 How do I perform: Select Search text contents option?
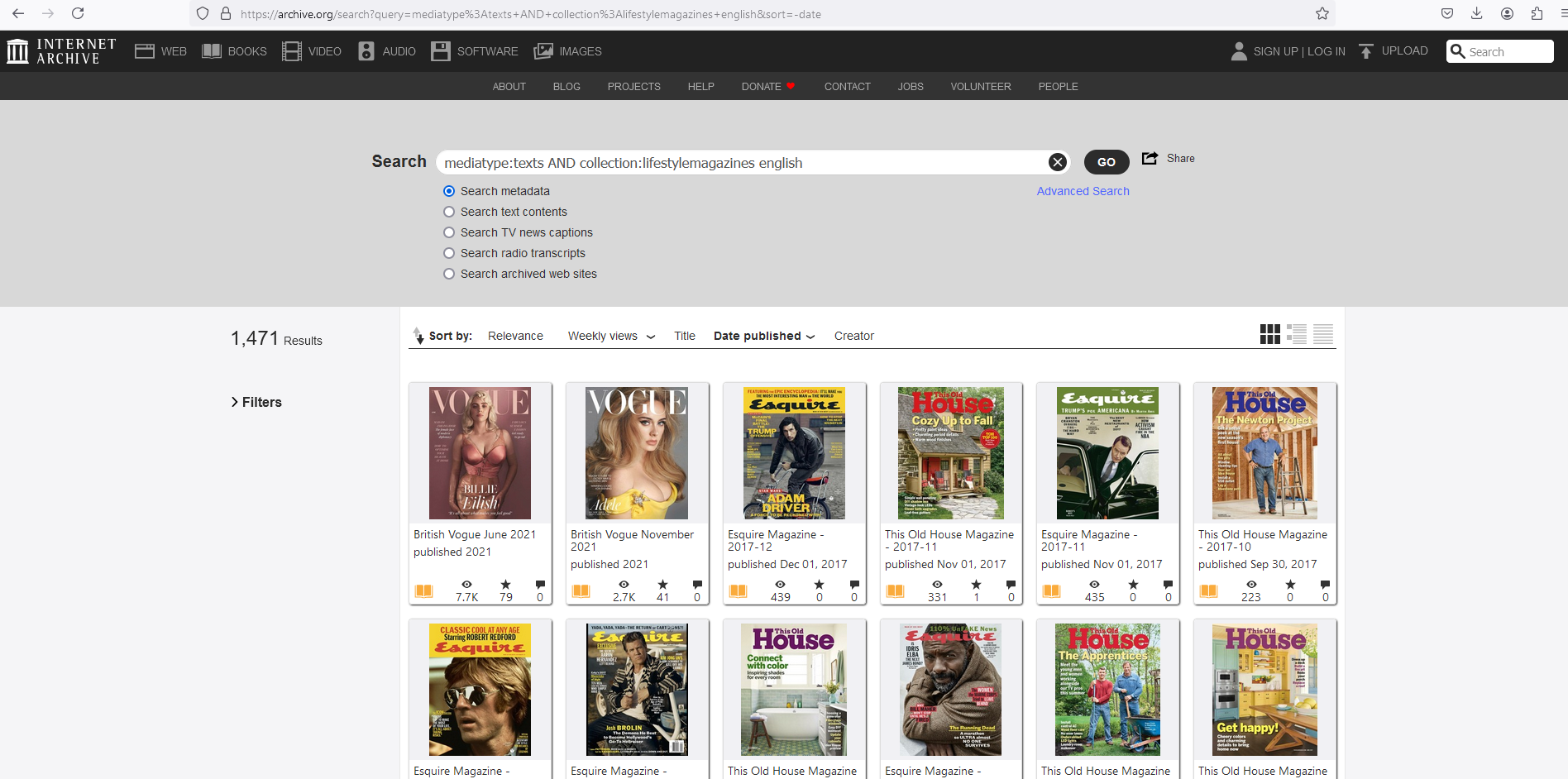(x=449, y=212)
